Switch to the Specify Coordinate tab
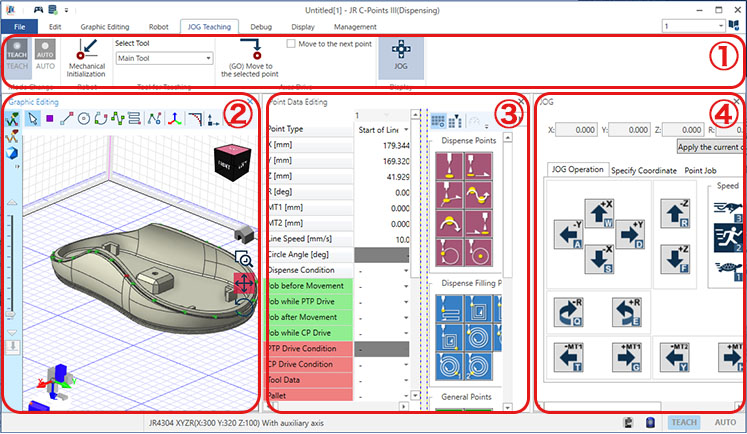 tap(643, 171)
